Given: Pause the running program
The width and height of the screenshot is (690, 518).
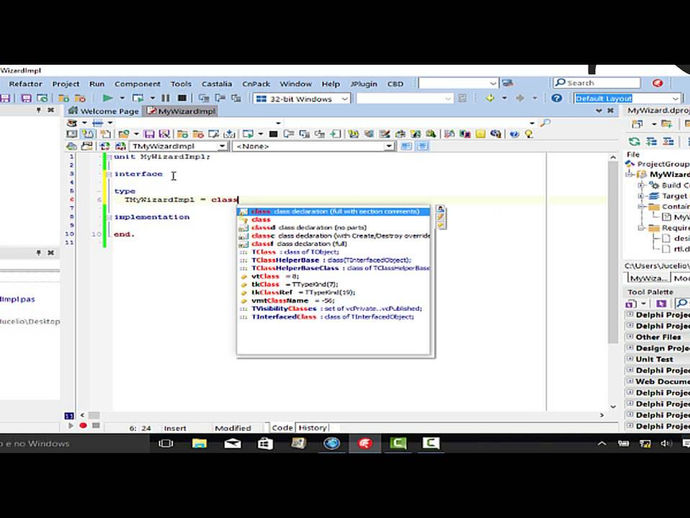Looking at the screenshot, I should pyautogui.click(x=165, y=98).
